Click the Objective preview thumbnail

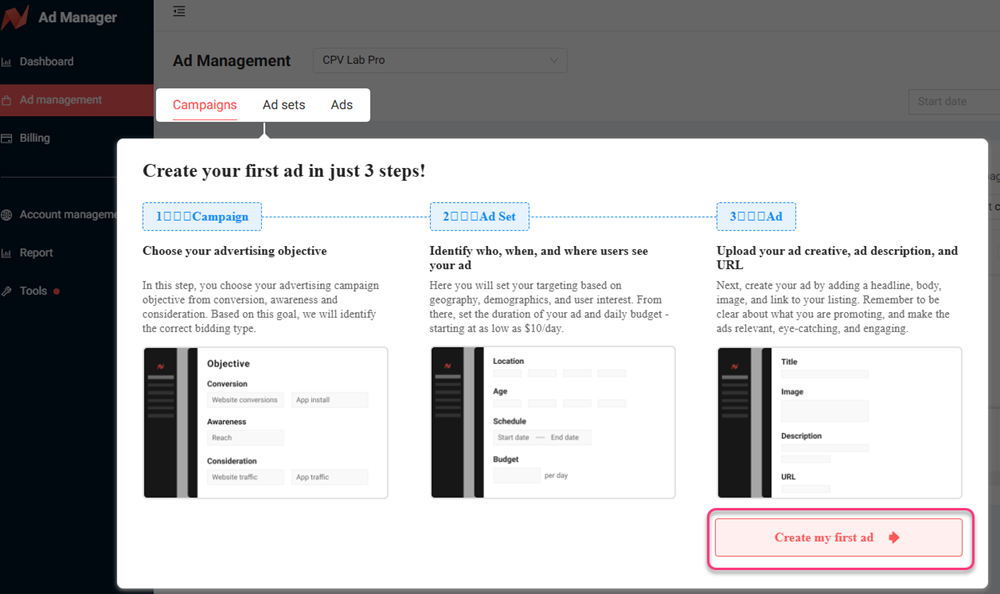pyautogui.click(x=265, y=422)
